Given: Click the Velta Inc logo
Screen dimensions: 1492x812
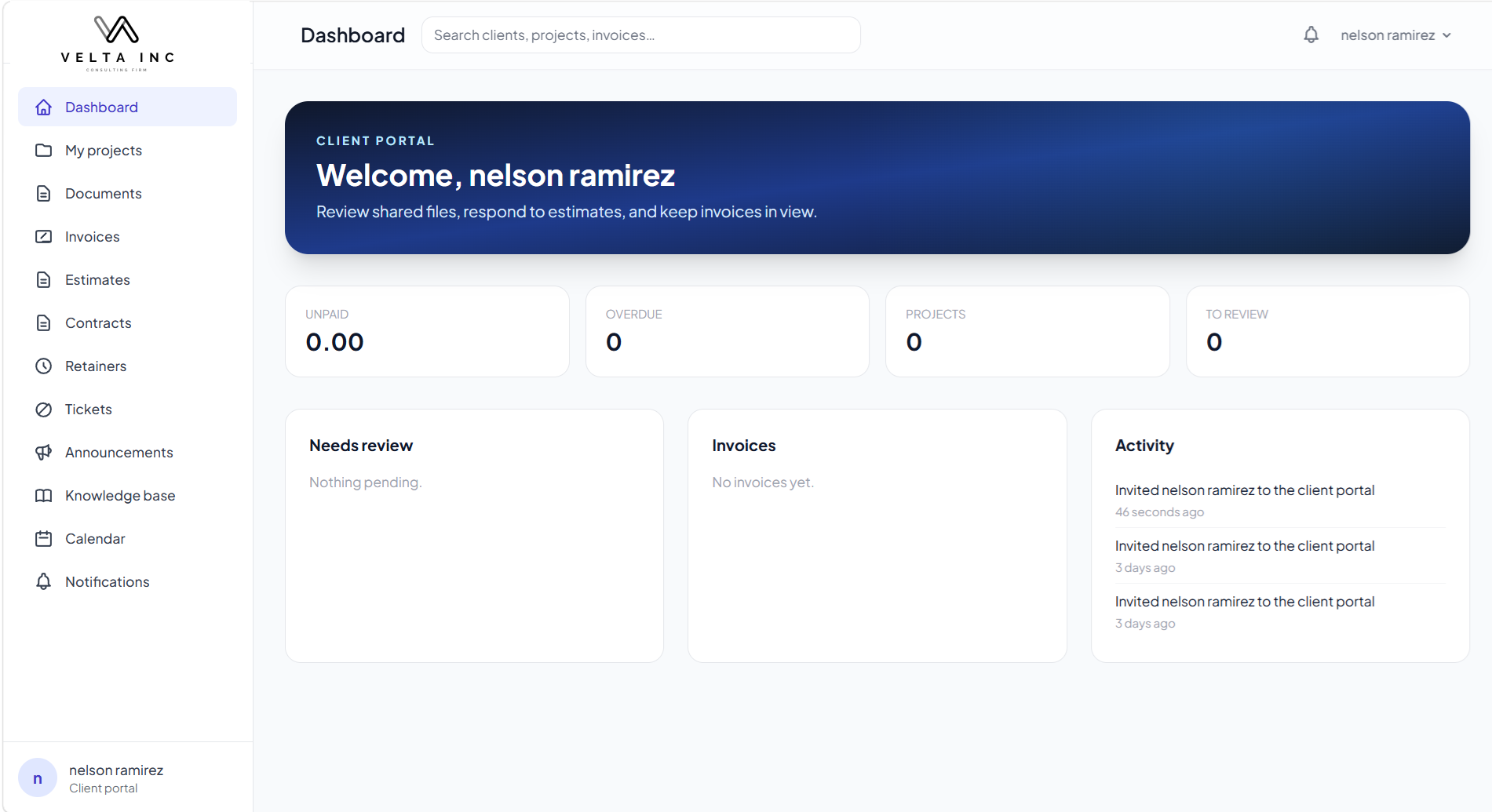Looking at the screenshot, I should [x=117, y=43].
